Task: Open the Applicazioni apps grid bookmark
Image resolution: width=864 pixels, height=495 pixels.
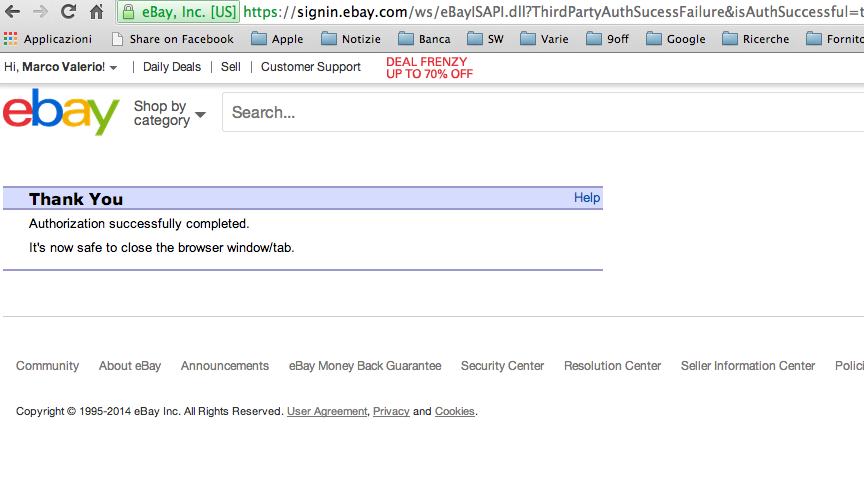Action: tap(48, 39)
